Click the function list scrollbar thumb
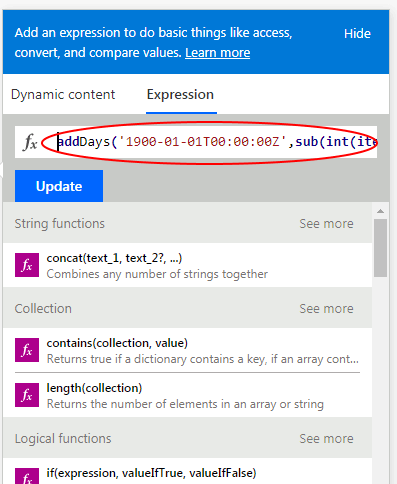 click(x=380, y=248)
